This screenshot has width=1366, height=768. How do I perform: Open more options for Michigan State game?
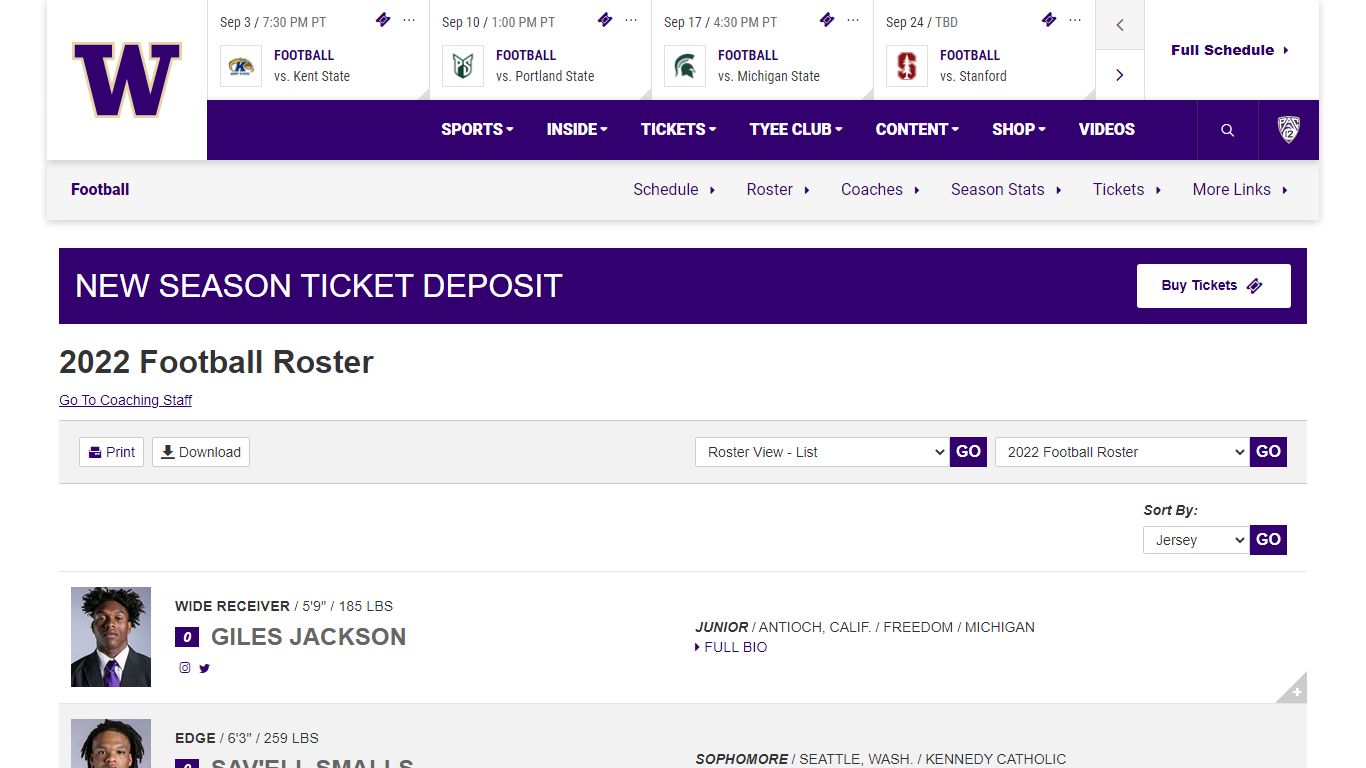(x=853, y=20)
